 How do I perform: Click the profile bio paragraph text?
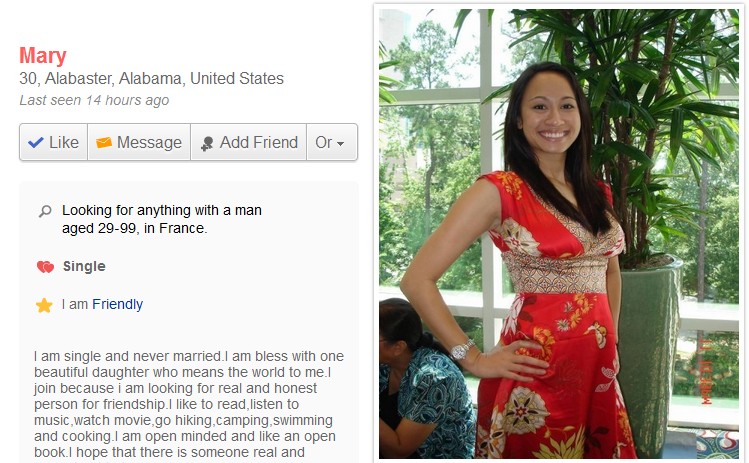click(x=189, y=404)
